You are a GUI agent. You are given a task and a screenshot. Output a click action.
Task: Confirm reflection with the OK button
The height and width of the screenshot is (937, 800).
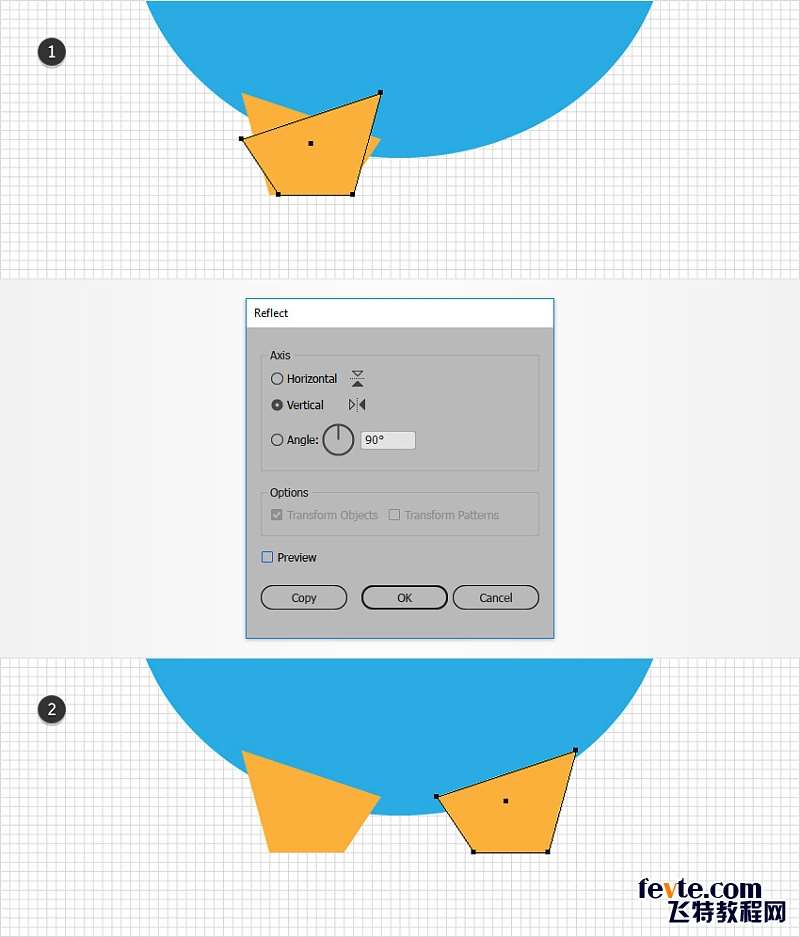(x=404, y=598)
